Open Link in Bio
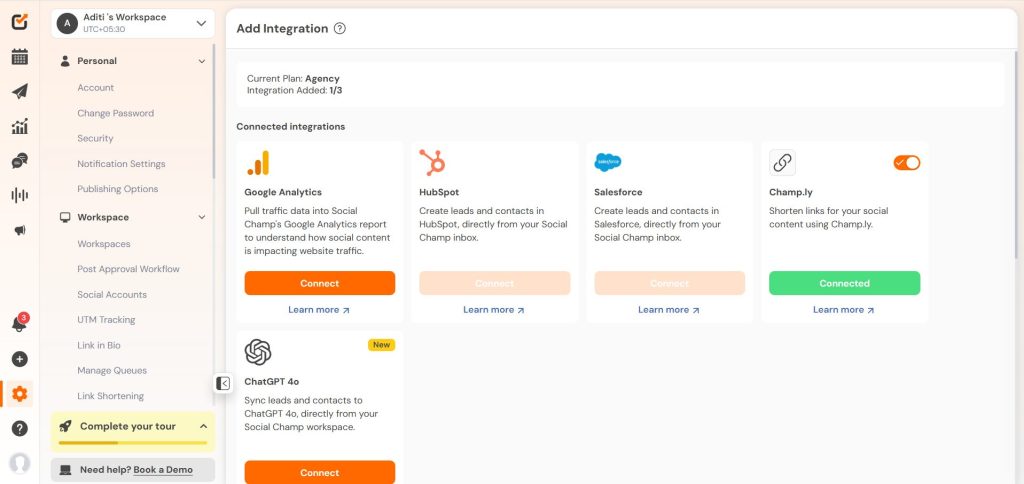 coord(99,345)
